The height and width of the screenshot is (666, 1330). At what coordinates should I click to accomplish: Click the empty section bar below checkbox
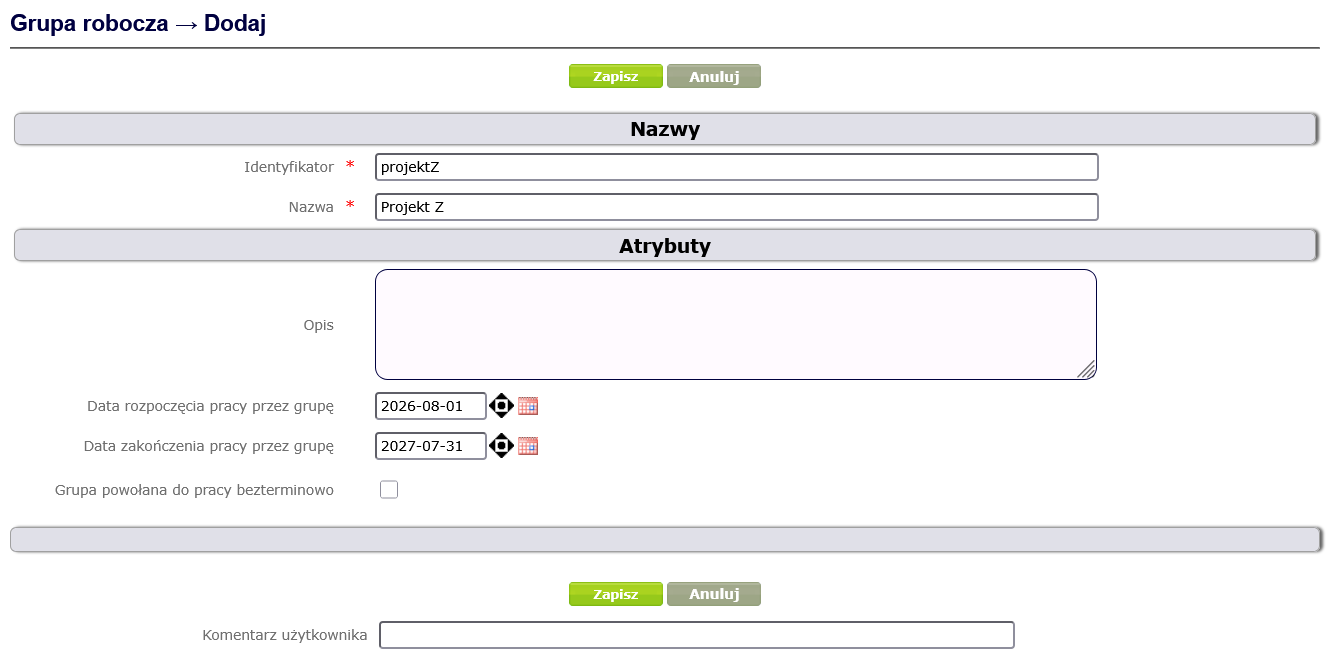tap(665, 539)
